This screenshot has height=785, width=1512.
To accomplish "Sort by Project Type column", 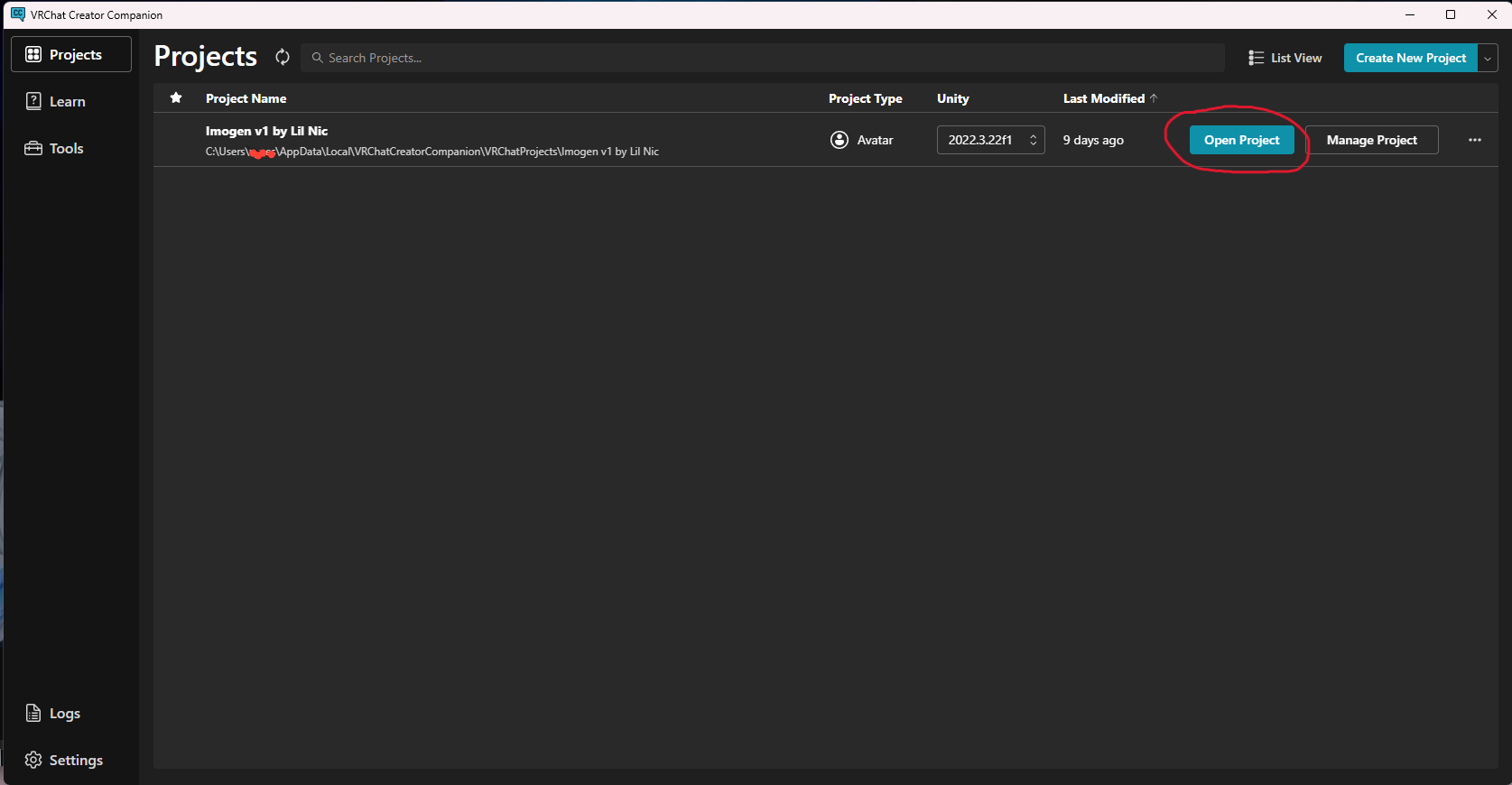I will coord(865,98).
